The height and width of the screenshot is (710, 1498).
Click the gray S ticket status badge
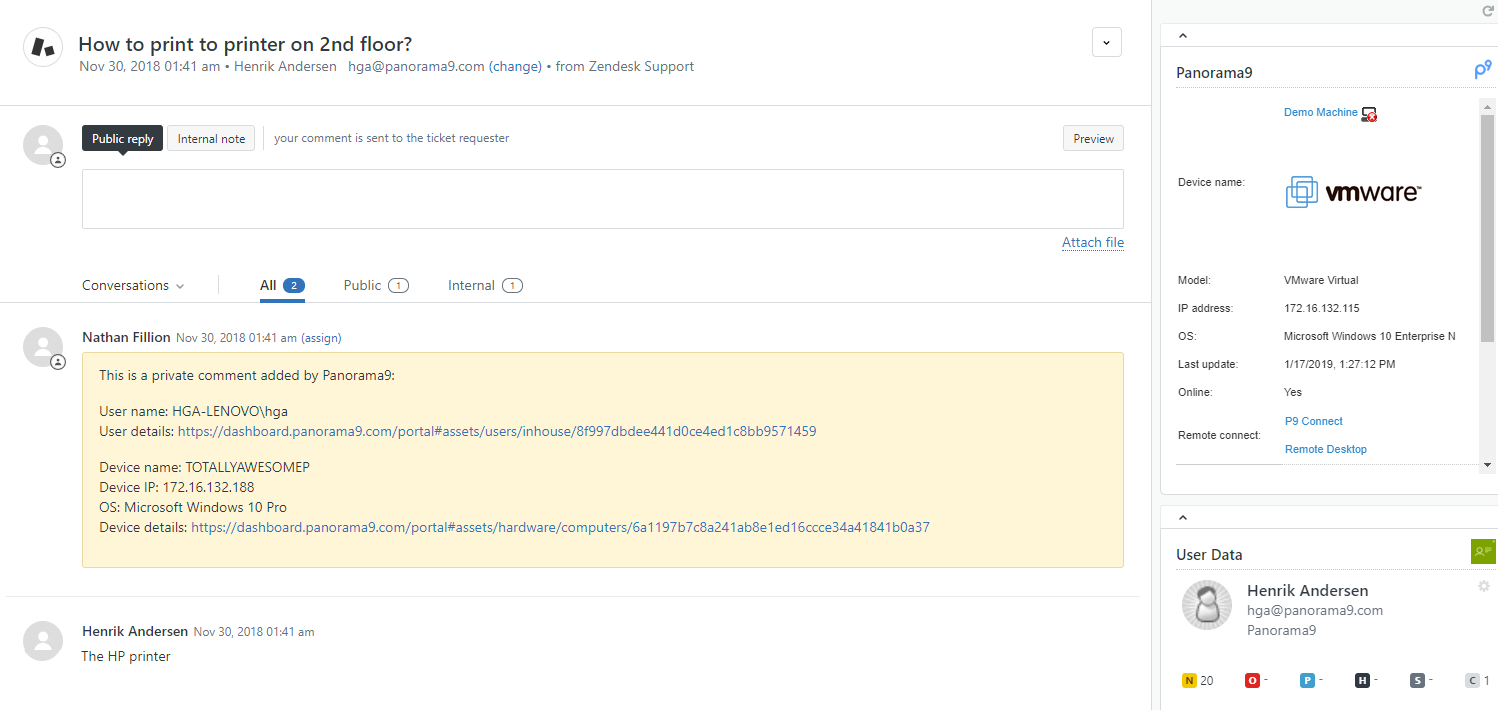[1417, 680]
